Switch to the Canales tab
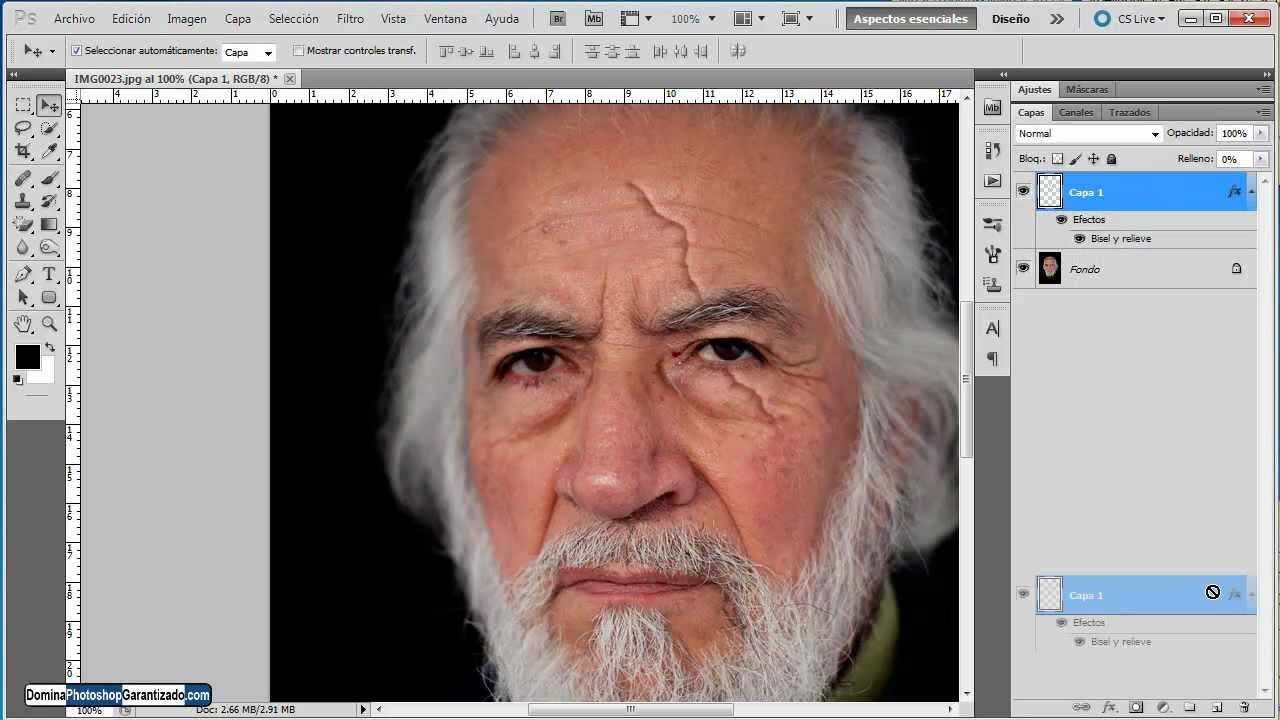 [1076, 112]
